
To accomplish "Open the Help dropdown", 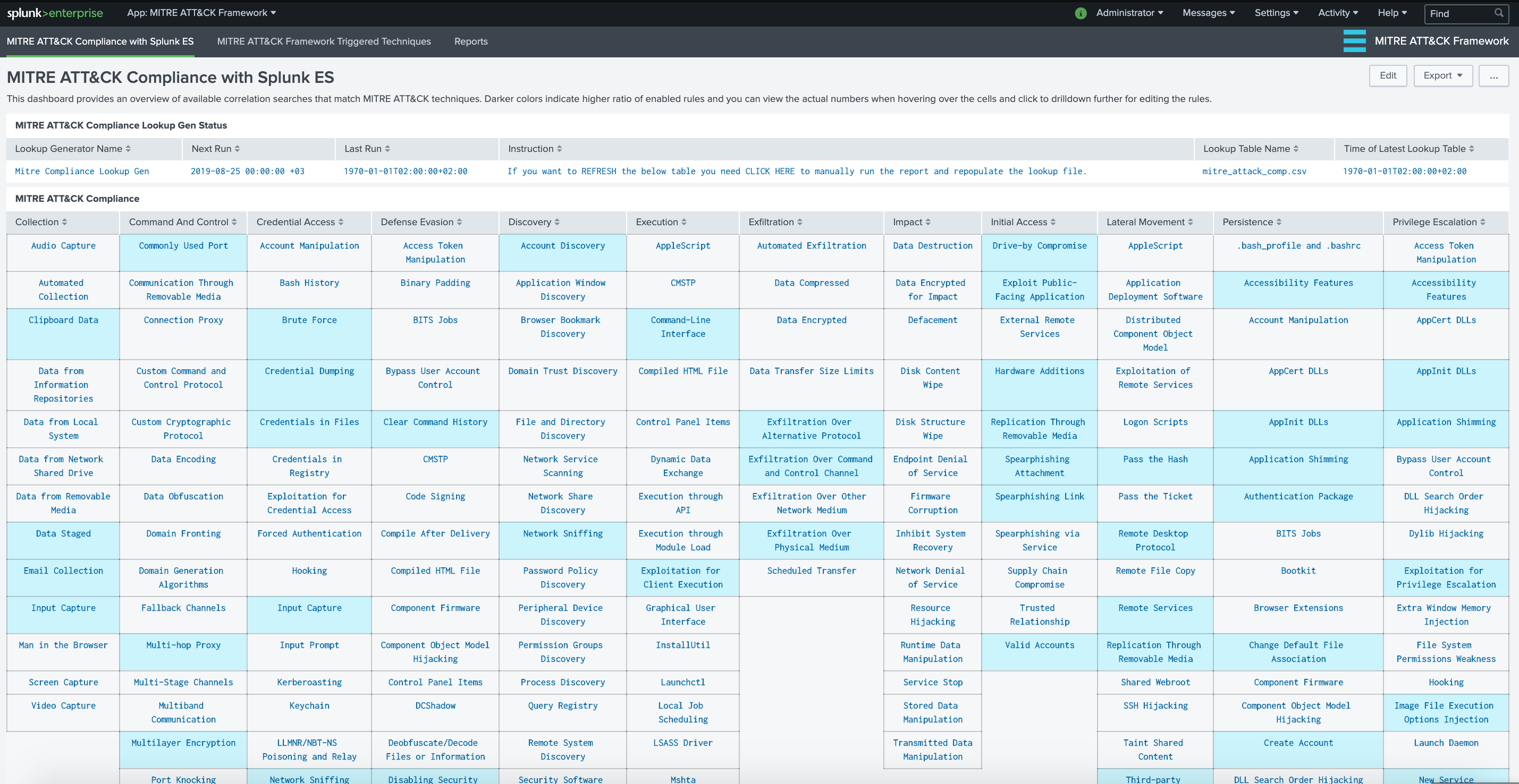I will pyautogui.click(x=1392, y=13).
